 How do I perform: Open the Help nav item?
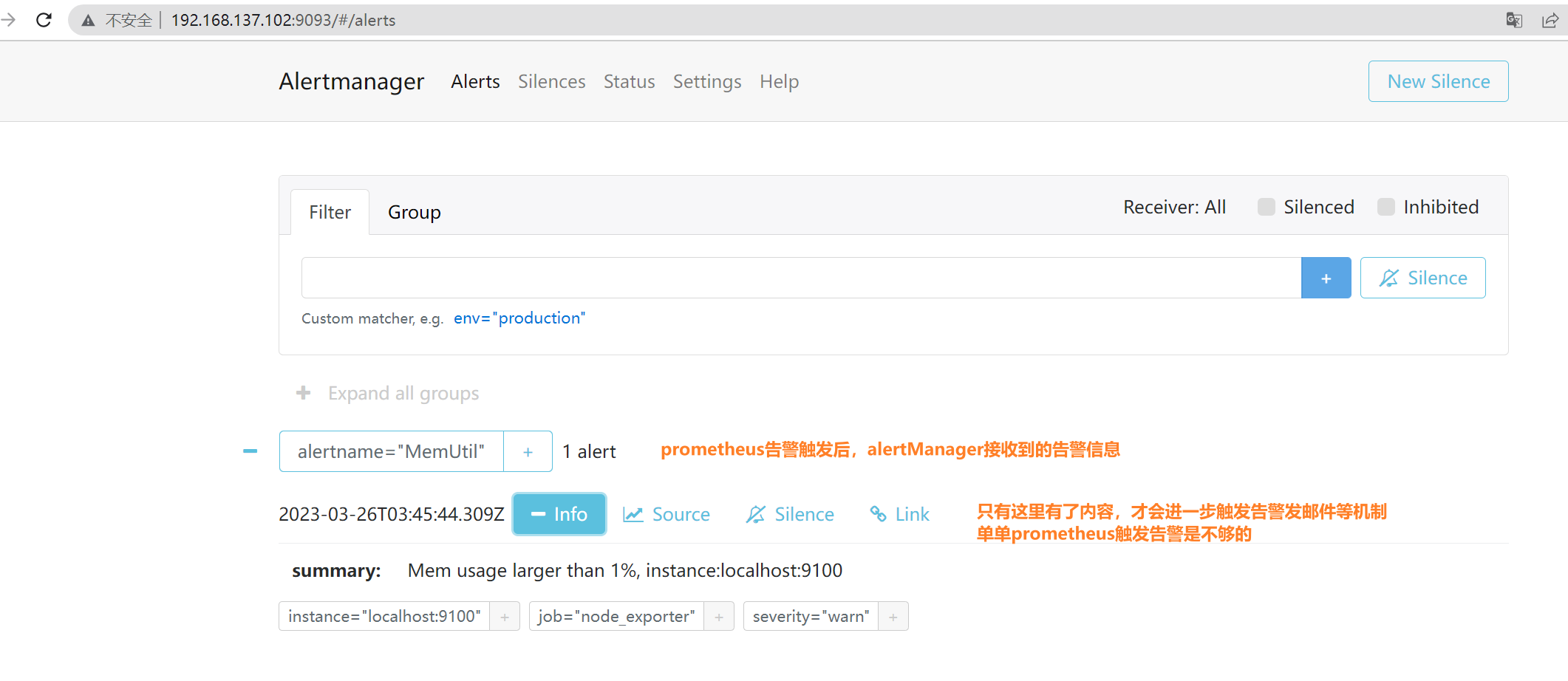(779, 81)
